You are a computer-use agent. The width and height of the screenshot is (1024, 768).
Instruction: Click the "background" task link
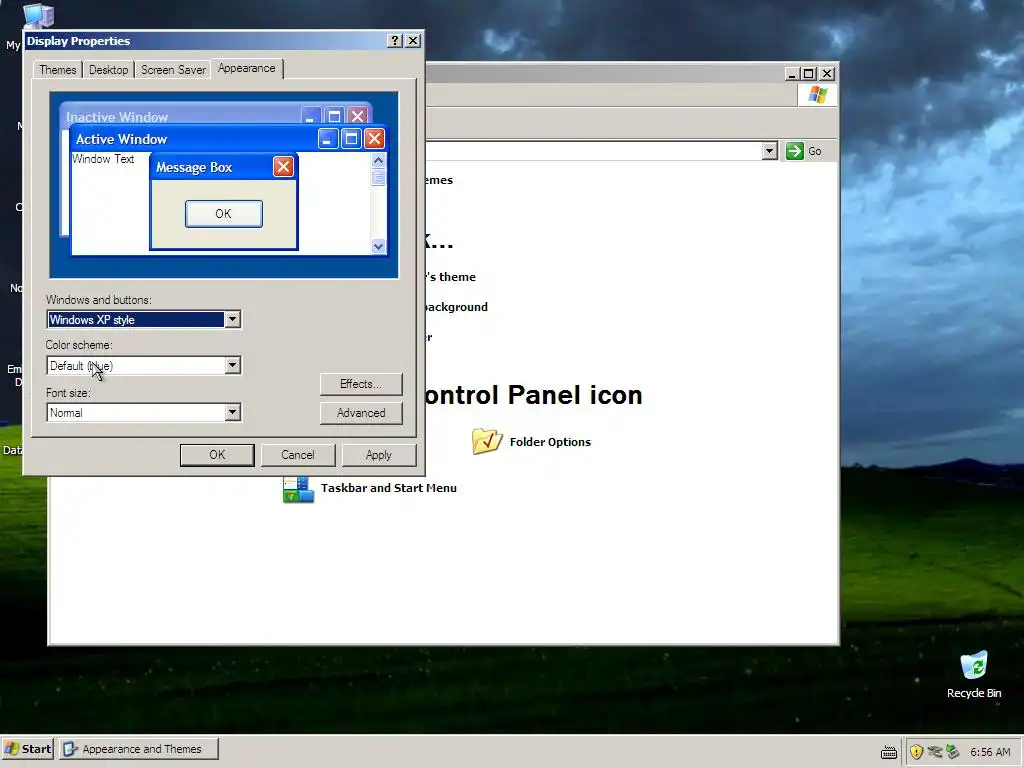click(456, 307)
